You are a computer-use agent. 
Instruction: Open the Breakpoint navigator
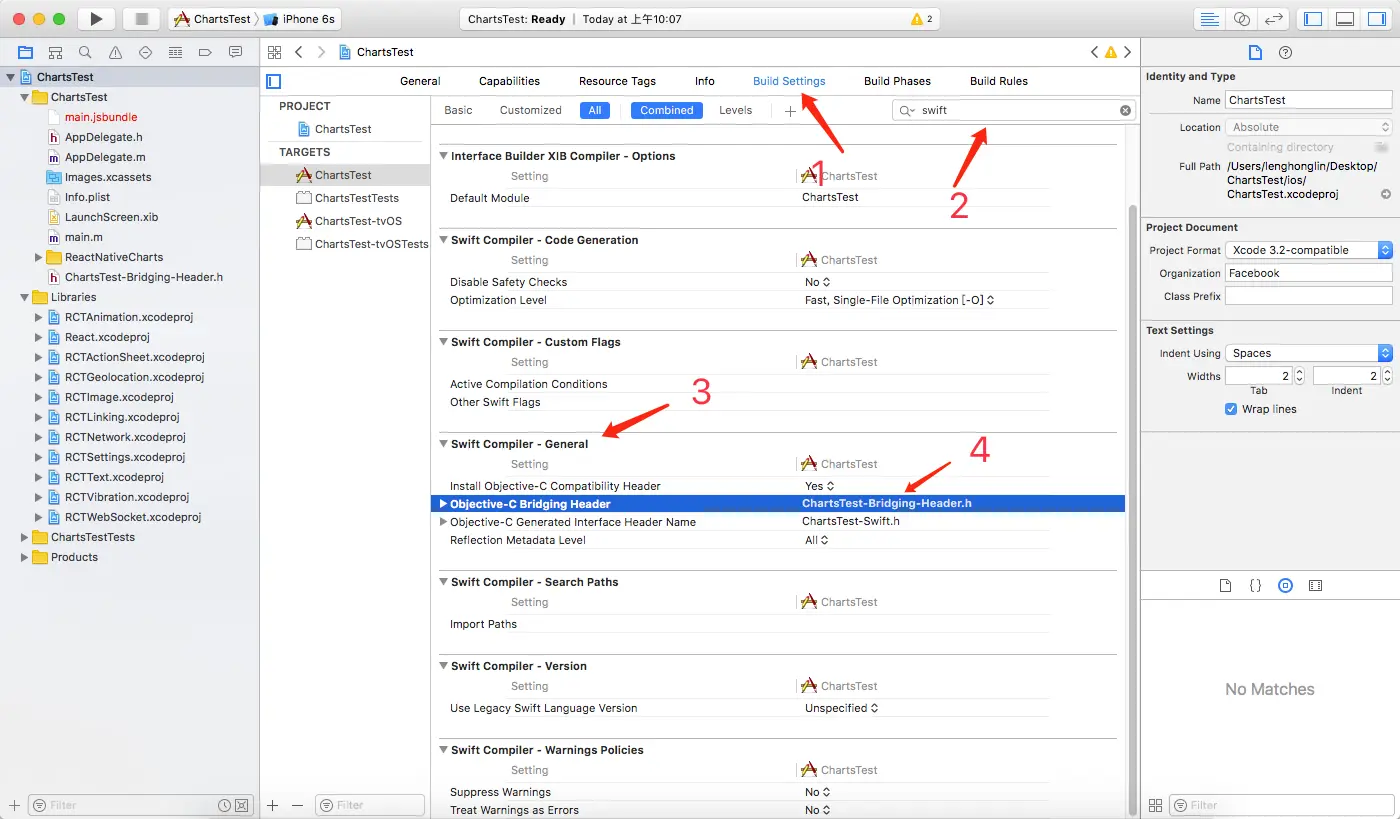coord(206,52)
